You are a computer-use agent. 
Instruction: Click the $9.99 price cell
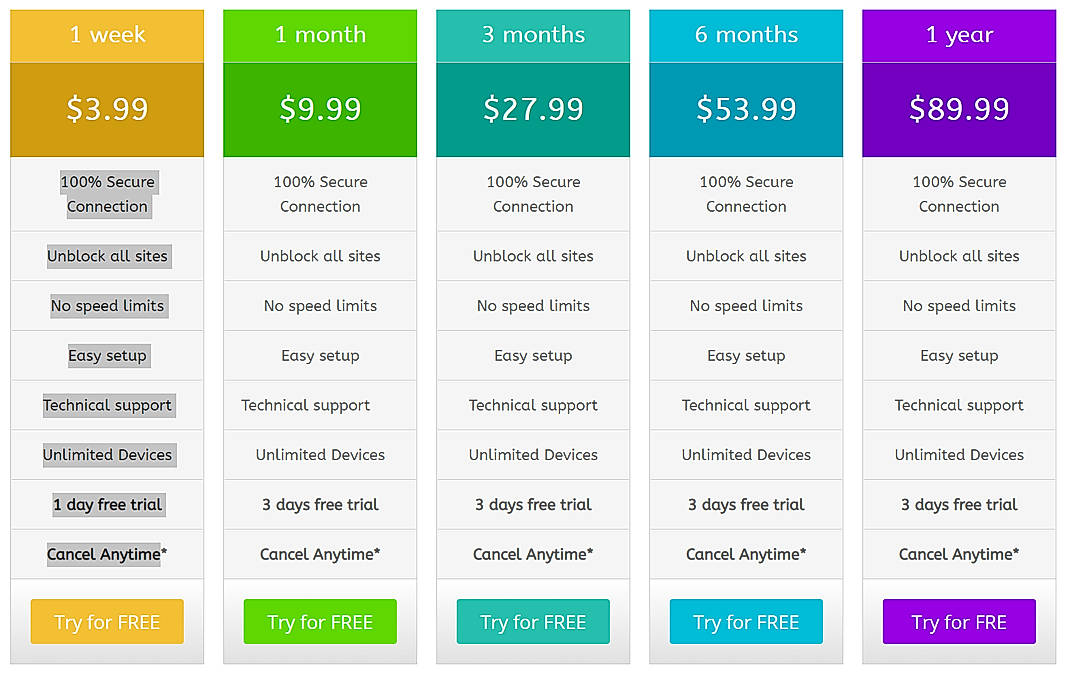[x=319, y=109]
